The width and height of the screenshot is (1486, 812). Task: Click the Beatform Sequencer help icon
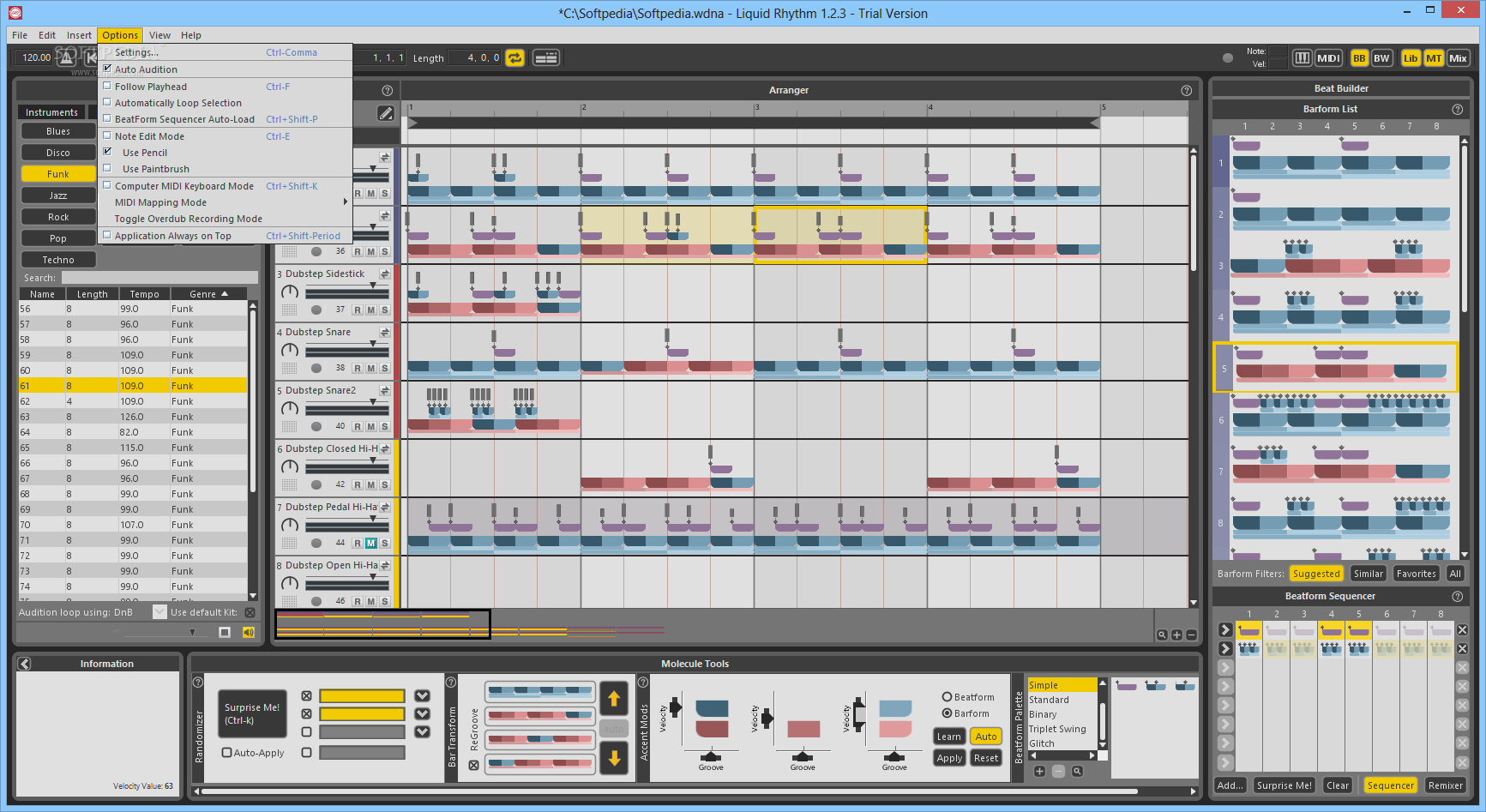click(1457, 596)
